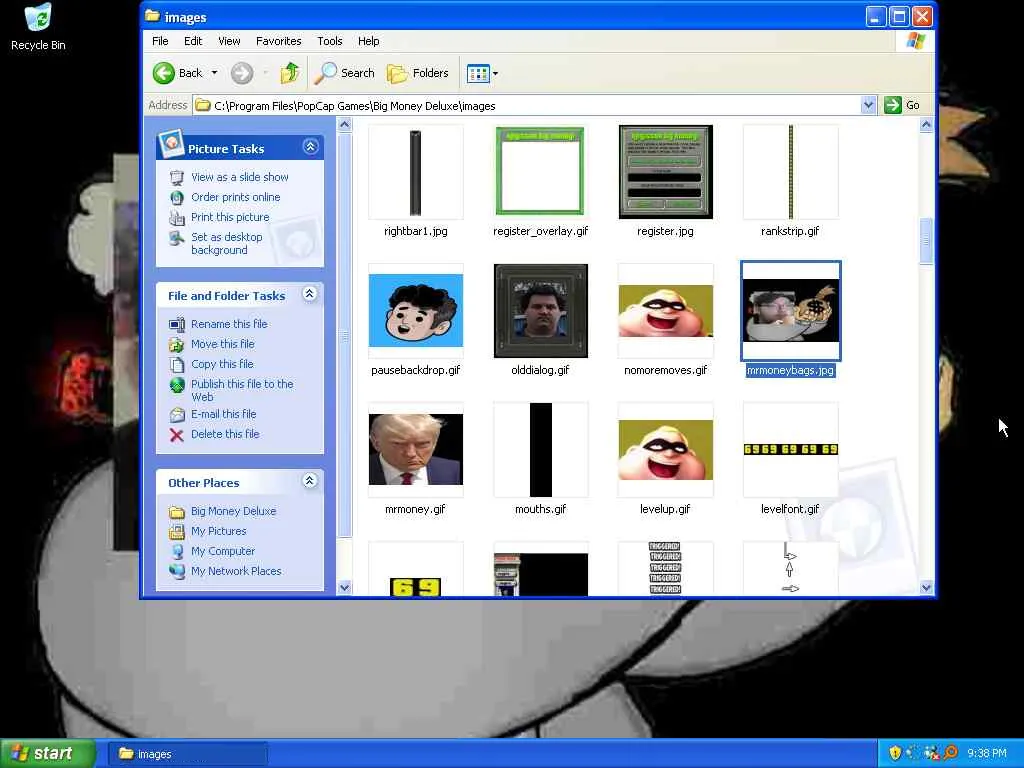This screenshot has height=768, width=1024.
Task: Select the olddialog.gif thumbnail
Action: (x=540, y=311)
